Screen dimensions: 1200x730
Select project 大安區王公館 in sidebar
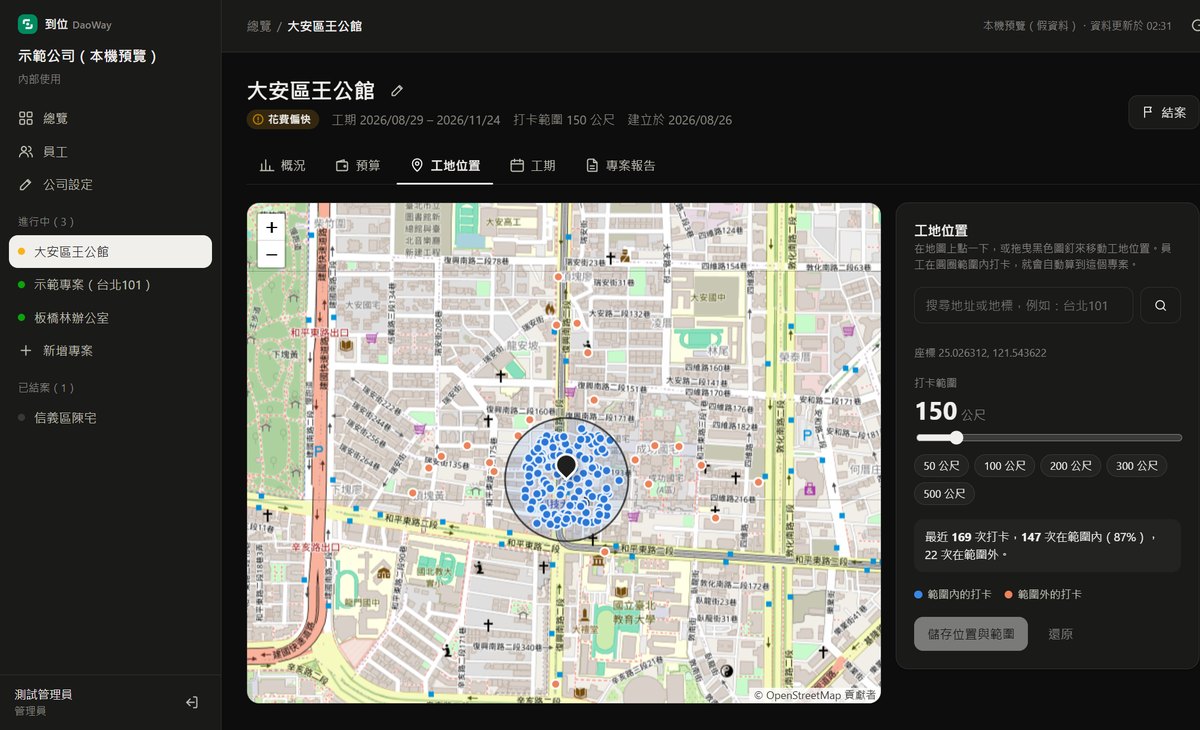click(110, 252)
